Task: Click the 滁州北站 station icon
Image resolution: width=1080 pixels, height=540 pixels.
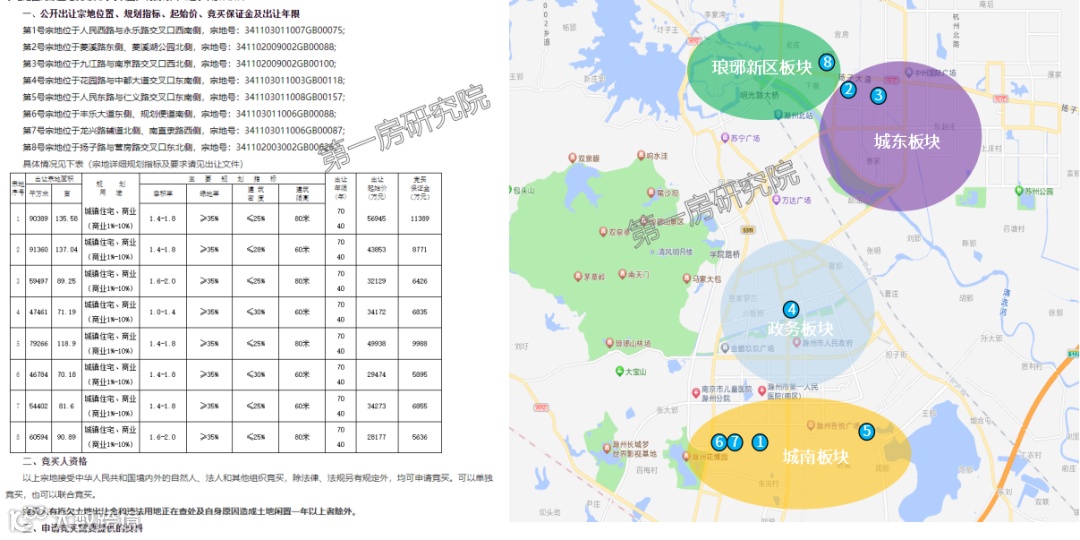Action: (778, 114)
